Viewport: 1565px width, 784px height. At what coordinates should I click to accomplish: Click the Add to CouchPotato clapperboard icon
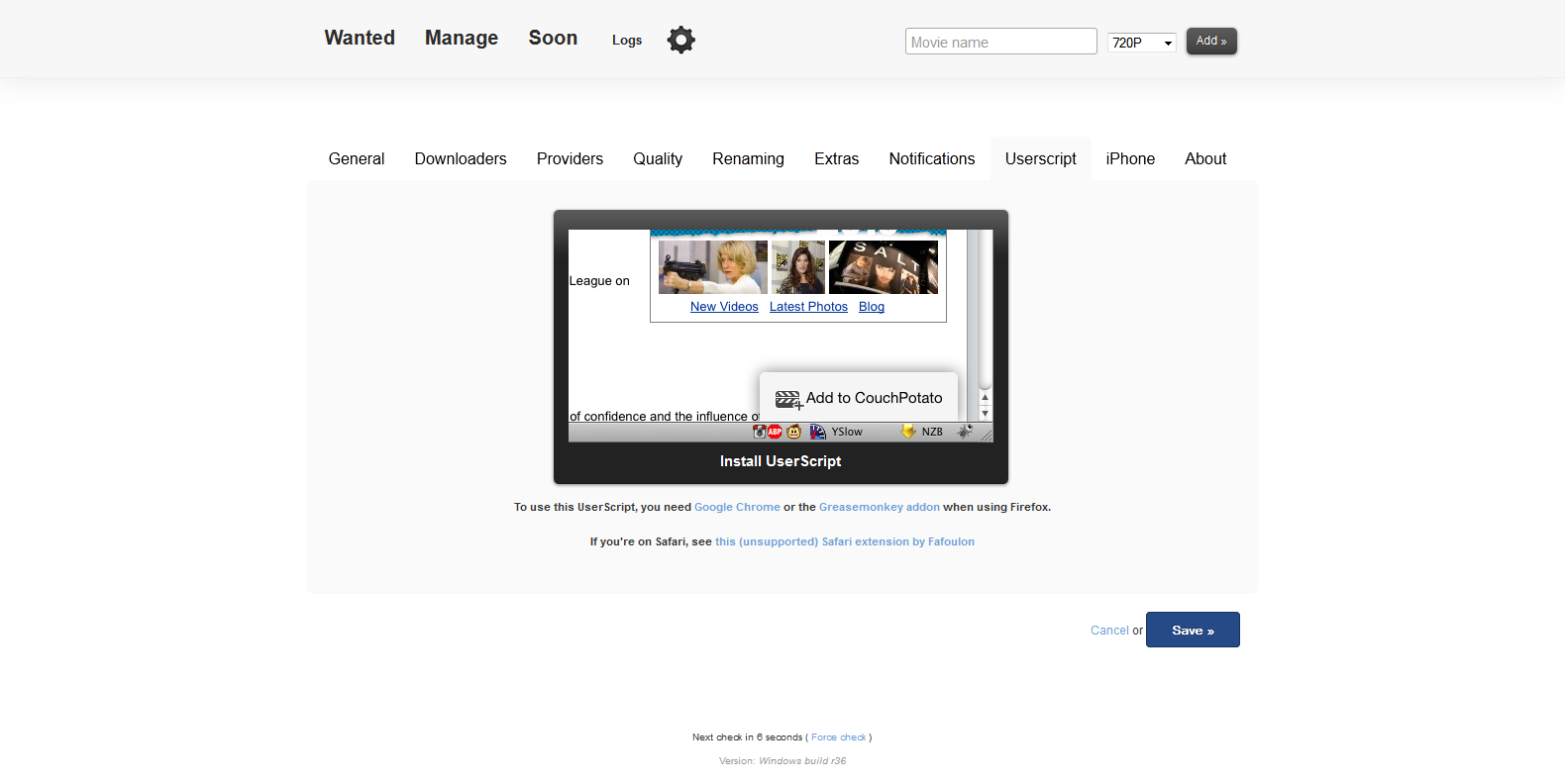tap(788, 399)
